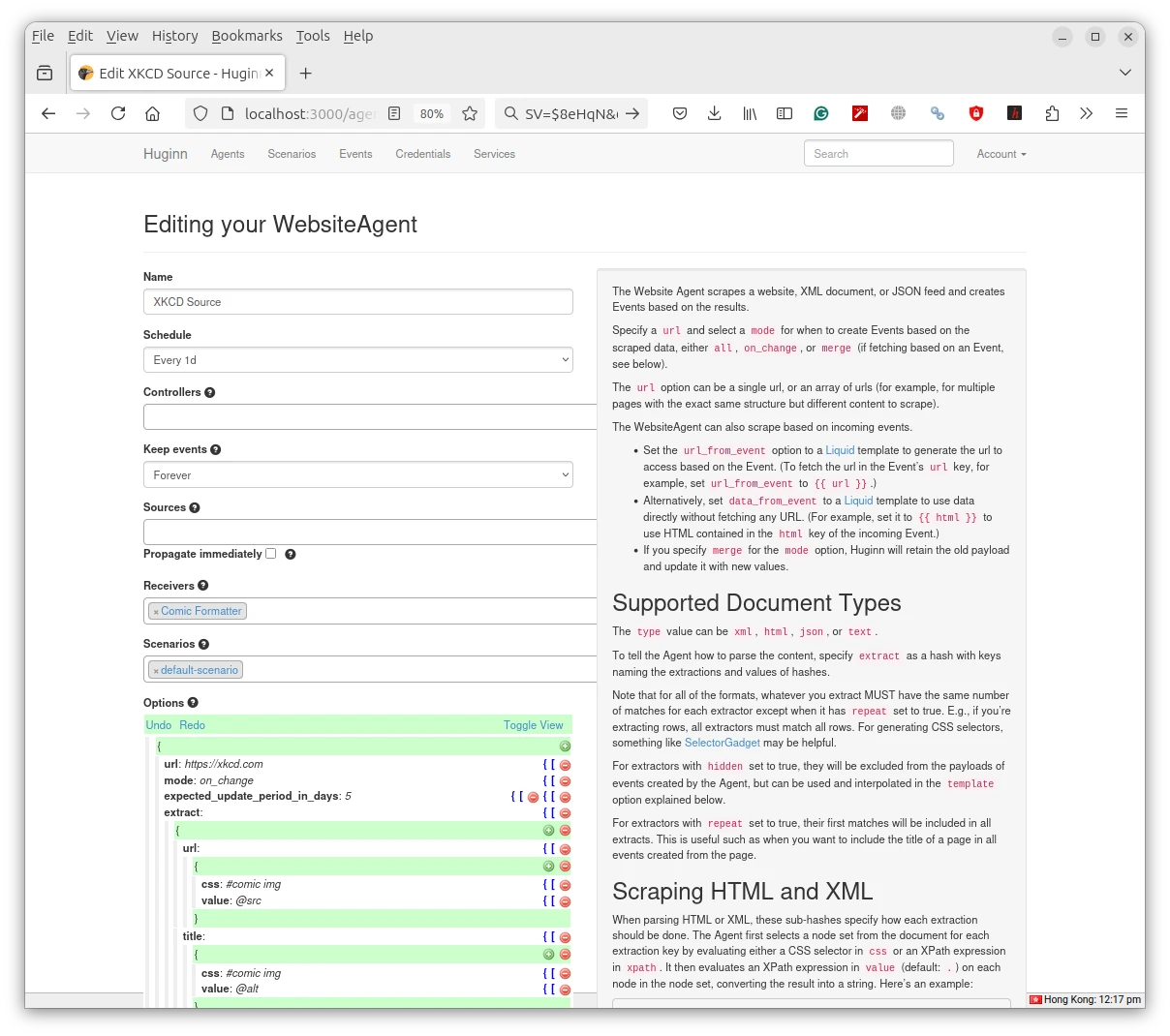Open the History menu

click(x=174, y=36)
